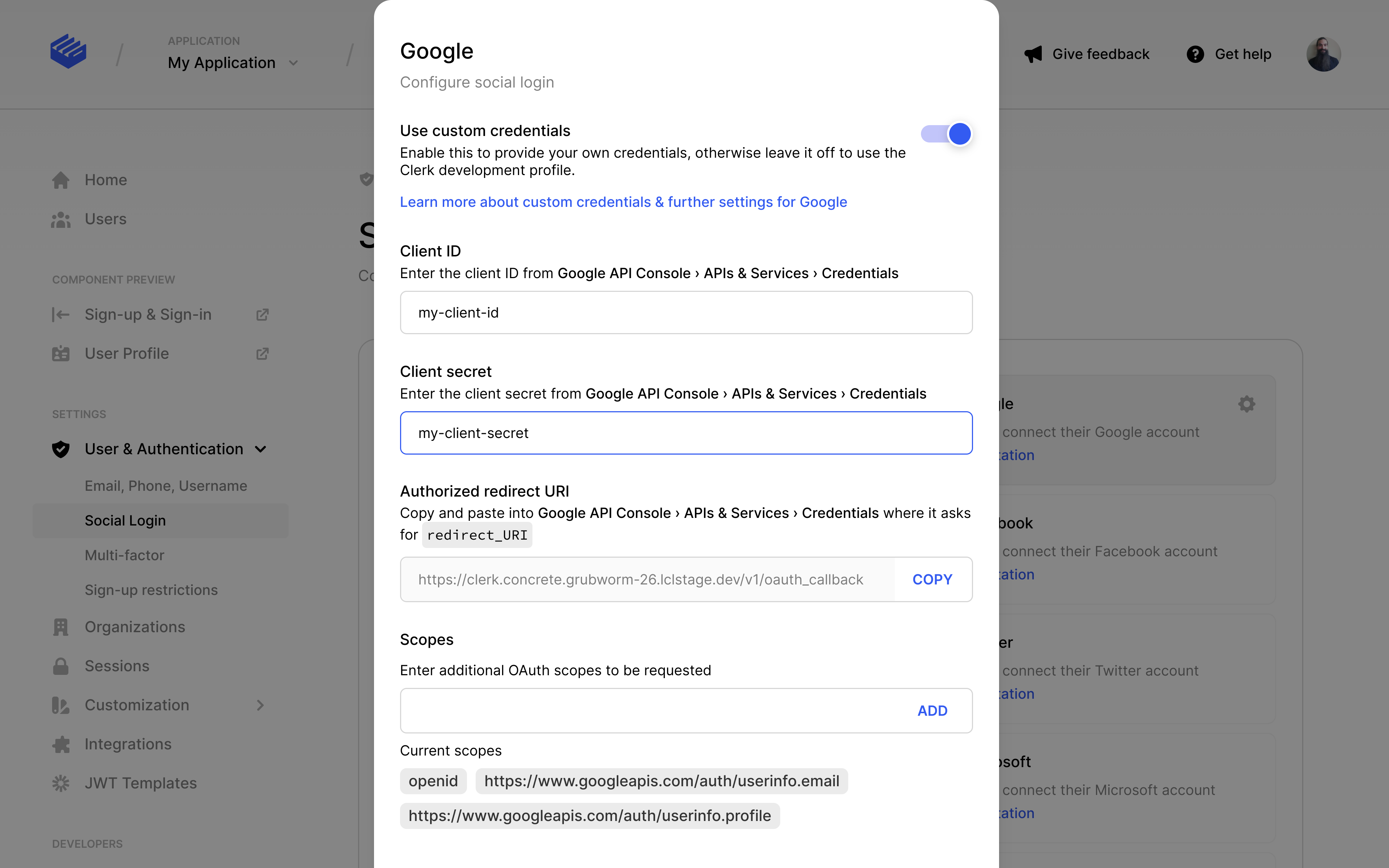Click the redirect URI text field
The width and height of the screenshot is (1389, 868).
[647, 579]
